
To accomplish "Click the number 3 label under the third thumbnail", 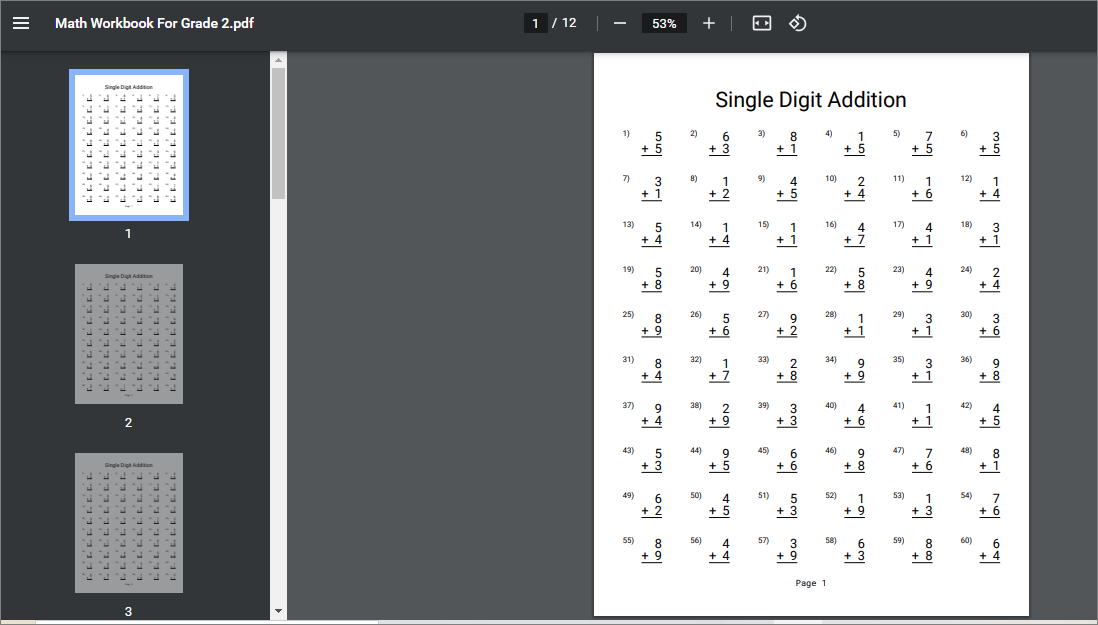I will (128, 611).
